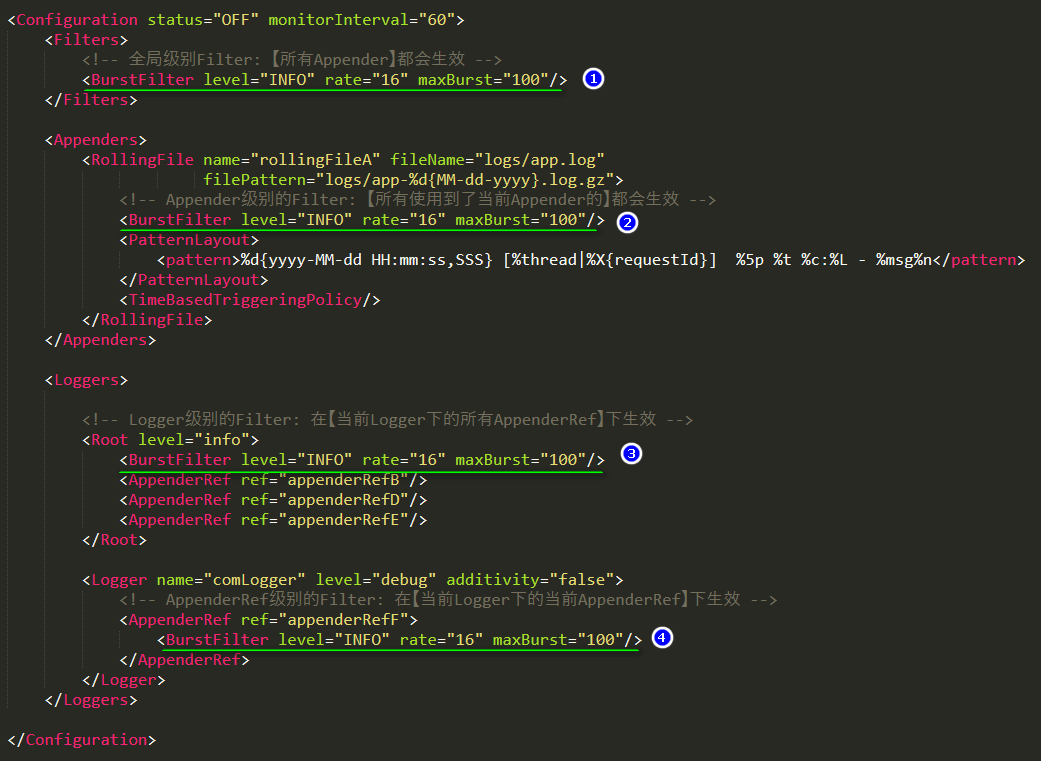1041x761 pixels.
Task: Click the circled number 4 badge
Action: [x=662, y=638]
